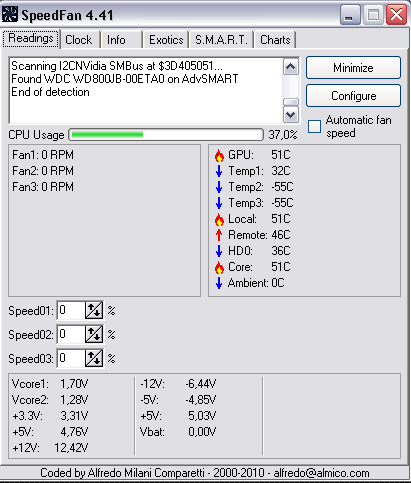Viewport: 411px width, 483px height.
Task: Click the Local flame icon
Action: (x=219, y=219)
